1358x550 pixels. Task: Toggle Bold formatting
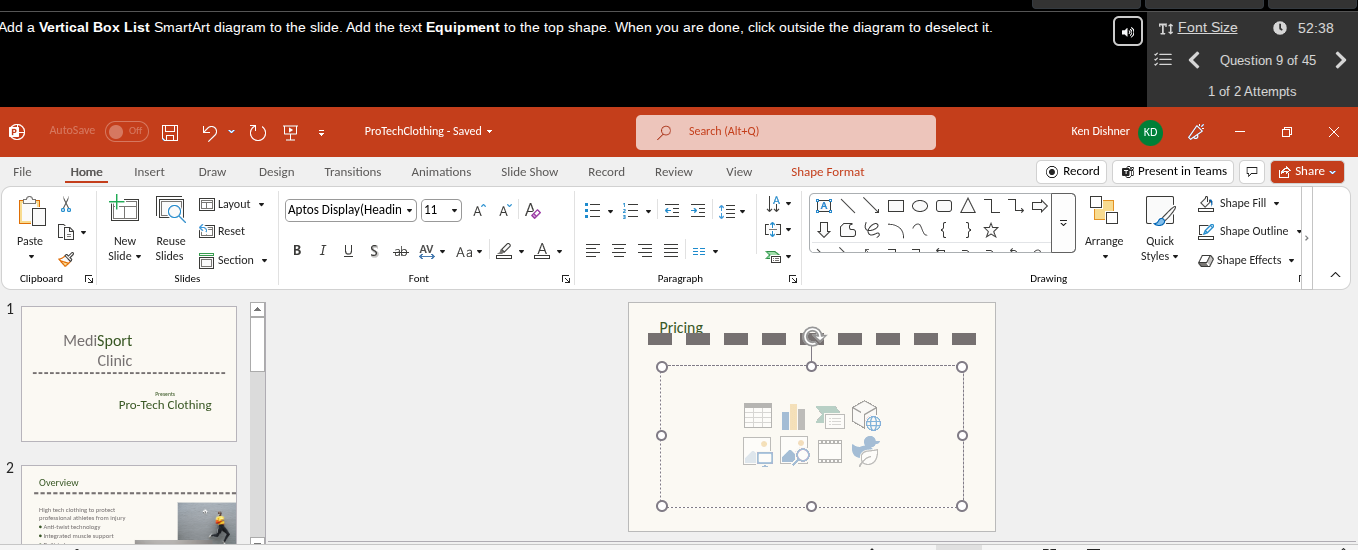coord(297,251)
